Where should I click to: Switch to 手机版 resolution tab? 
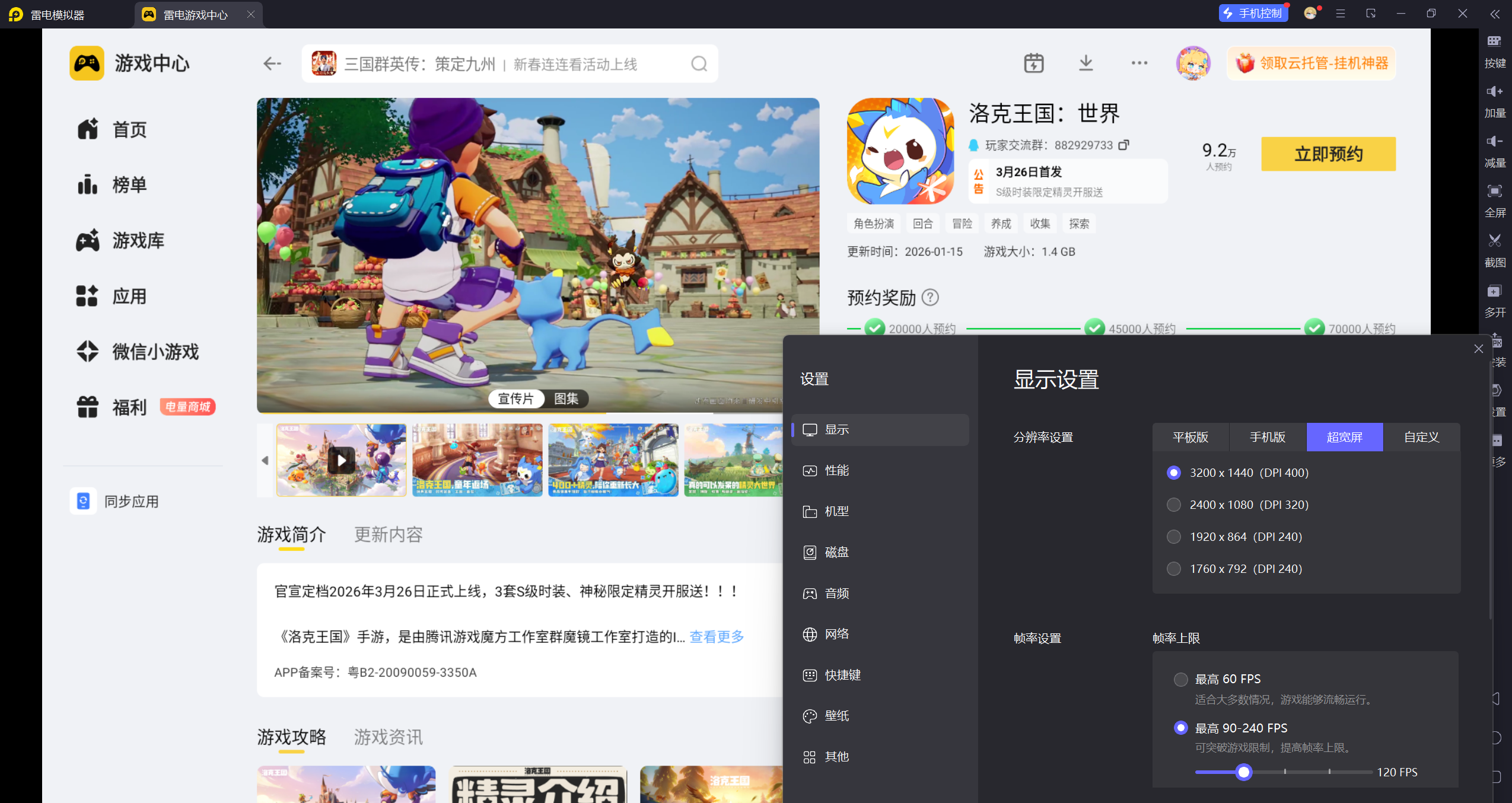[1267, 437]
